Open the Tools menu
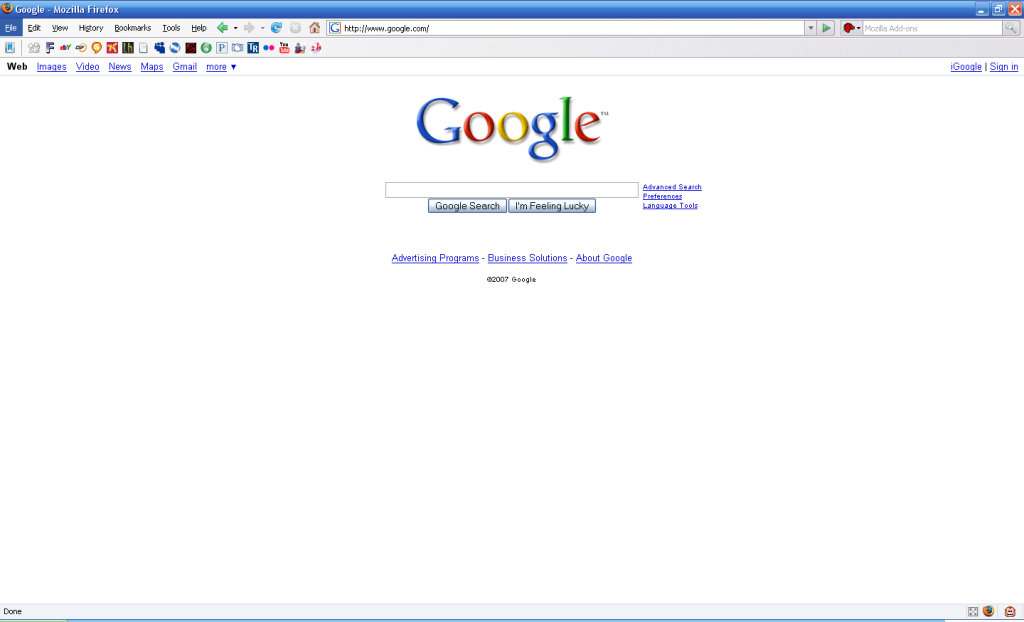The height and width of the screenshot is (622, 1024). pyautogui.click(x=171, y=28)
